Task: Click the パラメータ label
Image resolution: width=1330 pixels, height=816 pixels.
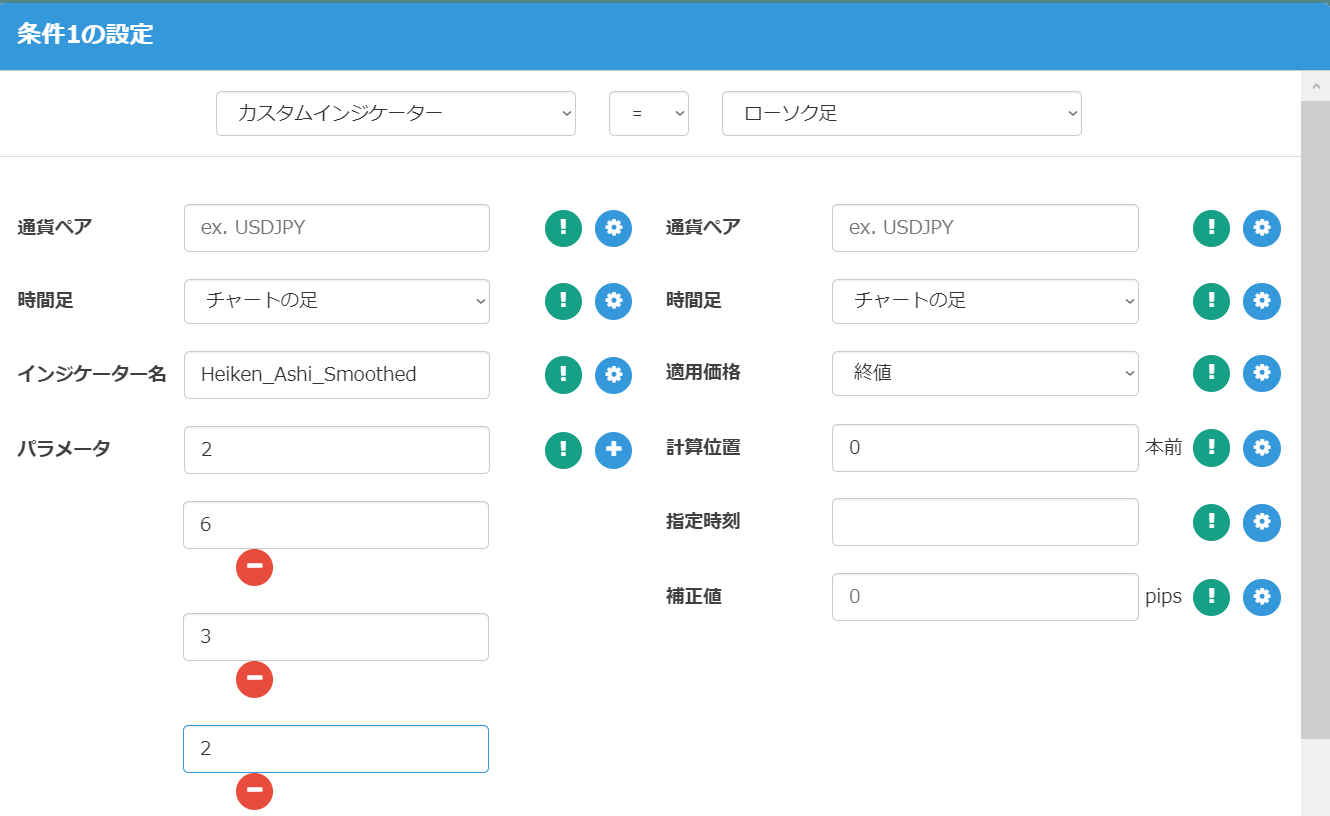Action: tap(64, 450)
